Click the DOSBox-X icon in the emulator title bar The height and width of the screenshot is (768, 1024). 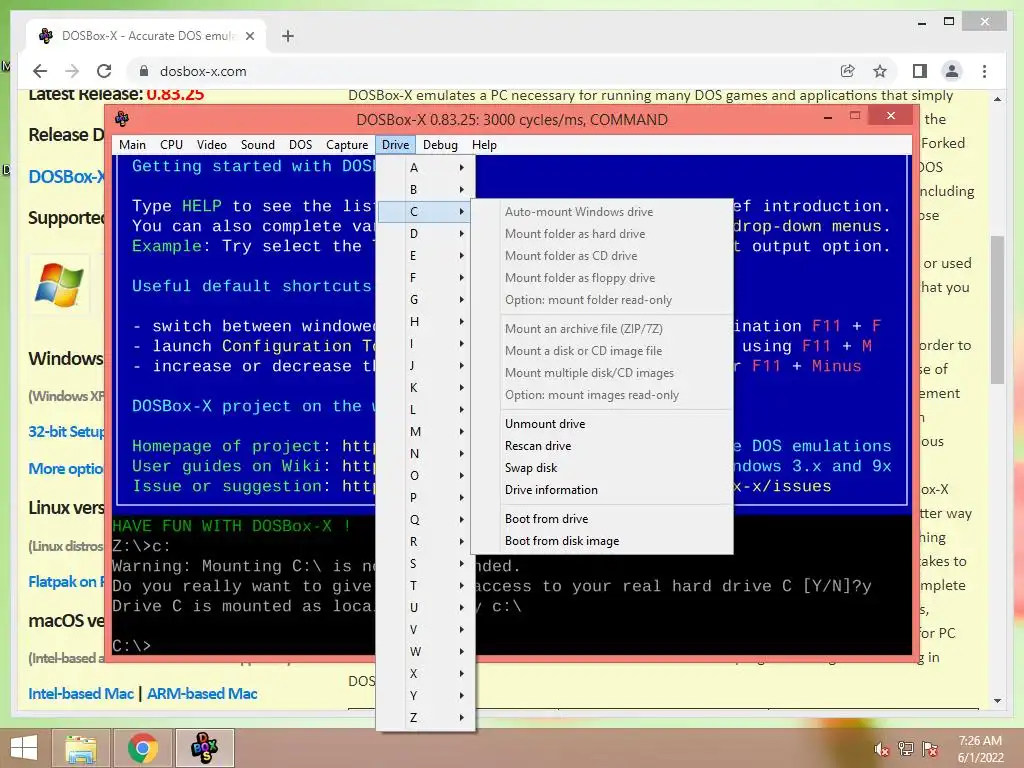tap(121, 119)
